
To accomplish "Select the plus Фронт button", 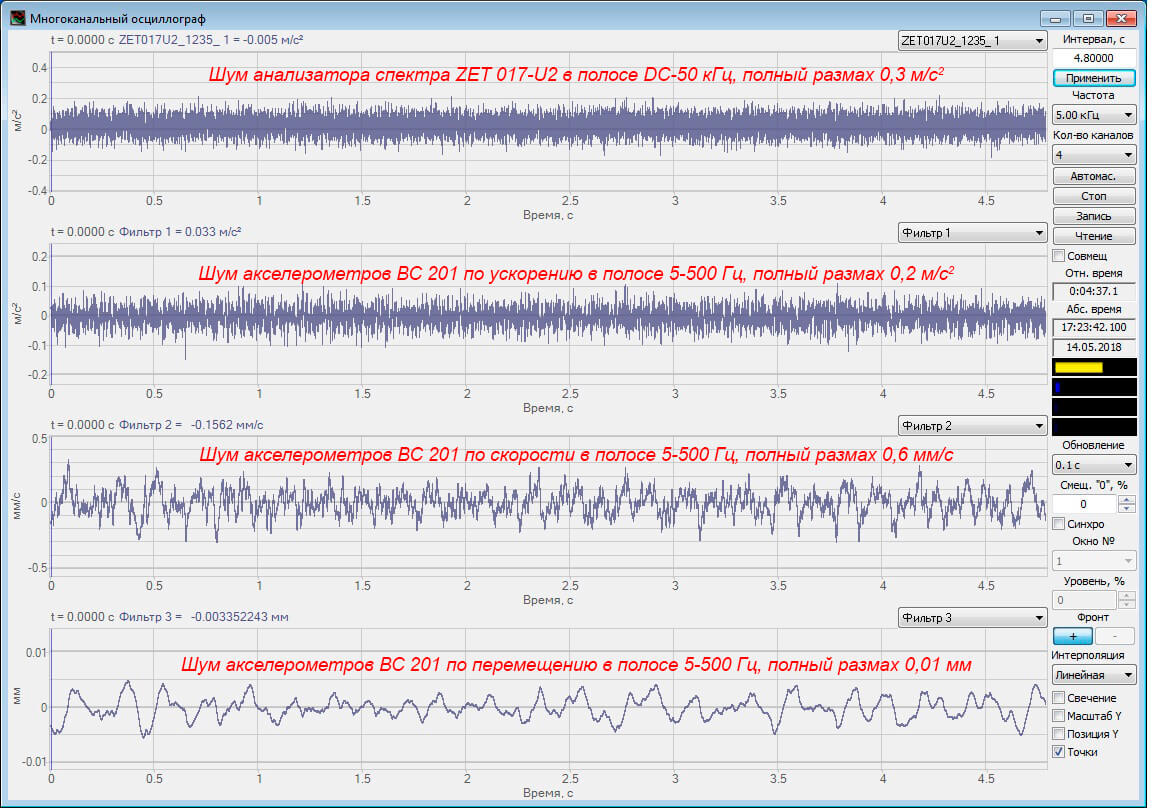I will 1073,636.
